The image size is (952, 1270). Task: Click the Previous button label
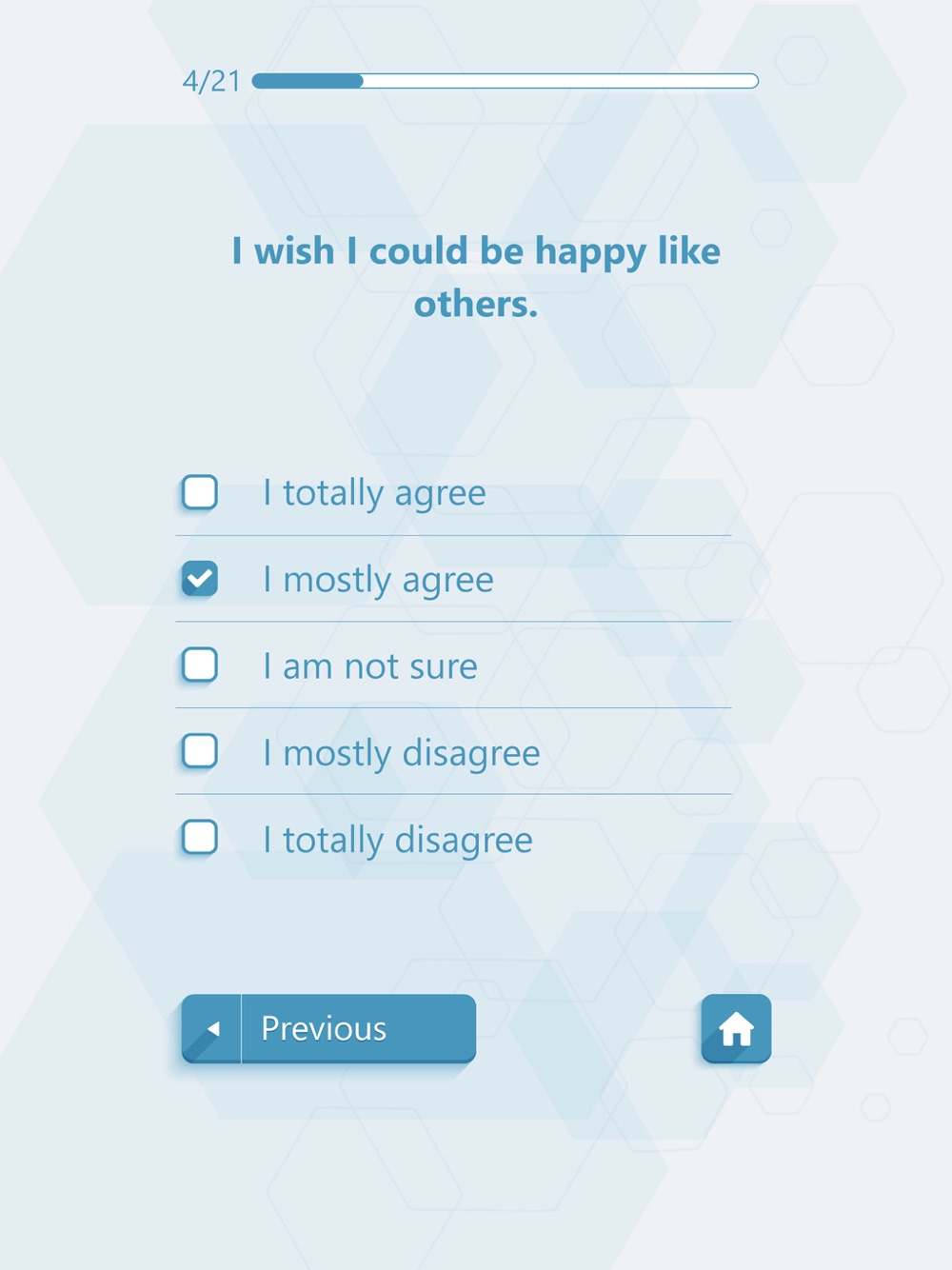point(324,1028)
